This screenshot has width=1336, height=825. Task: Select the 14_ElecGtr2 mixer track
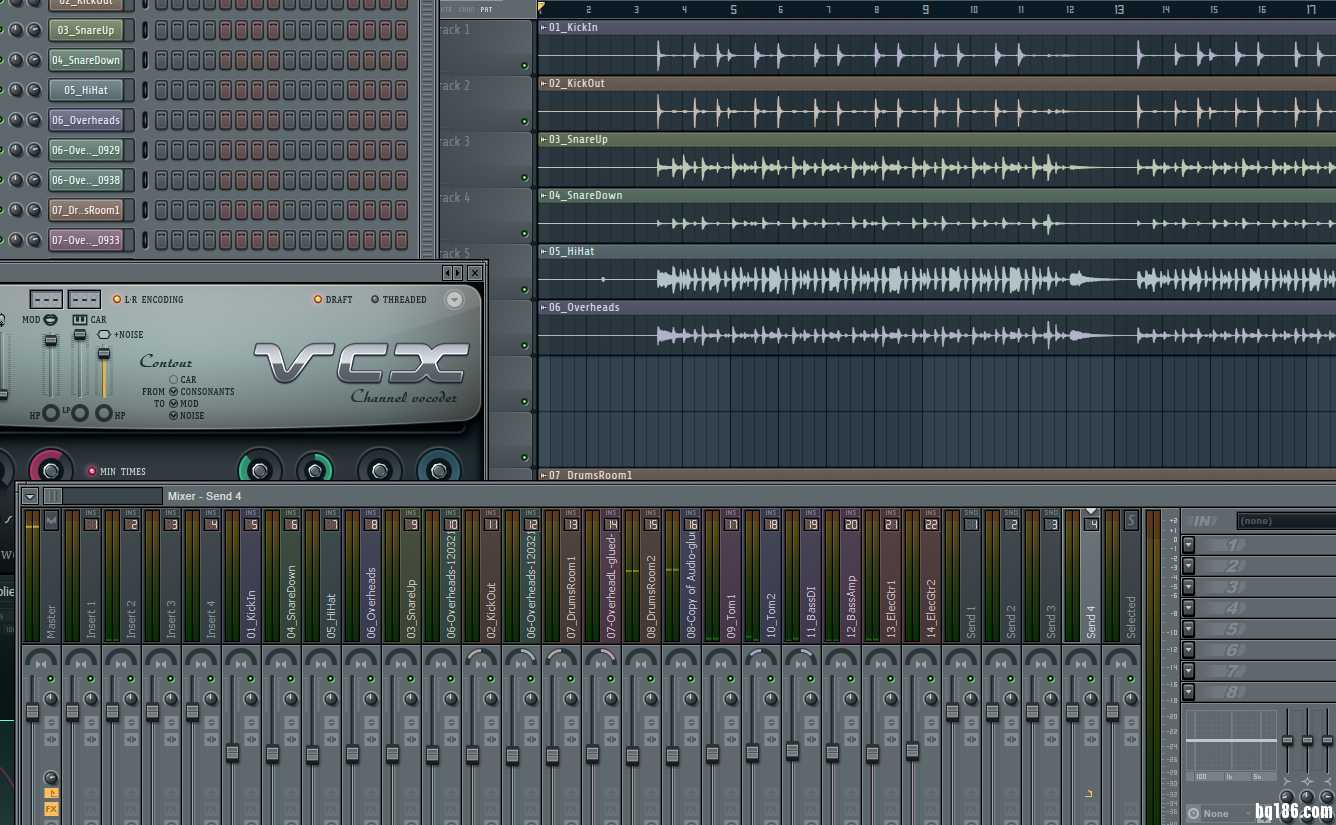[930, 575]
